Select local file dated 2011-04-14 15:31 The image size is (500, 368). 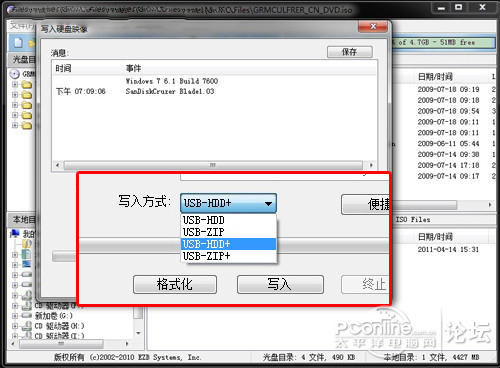(448, 249)
